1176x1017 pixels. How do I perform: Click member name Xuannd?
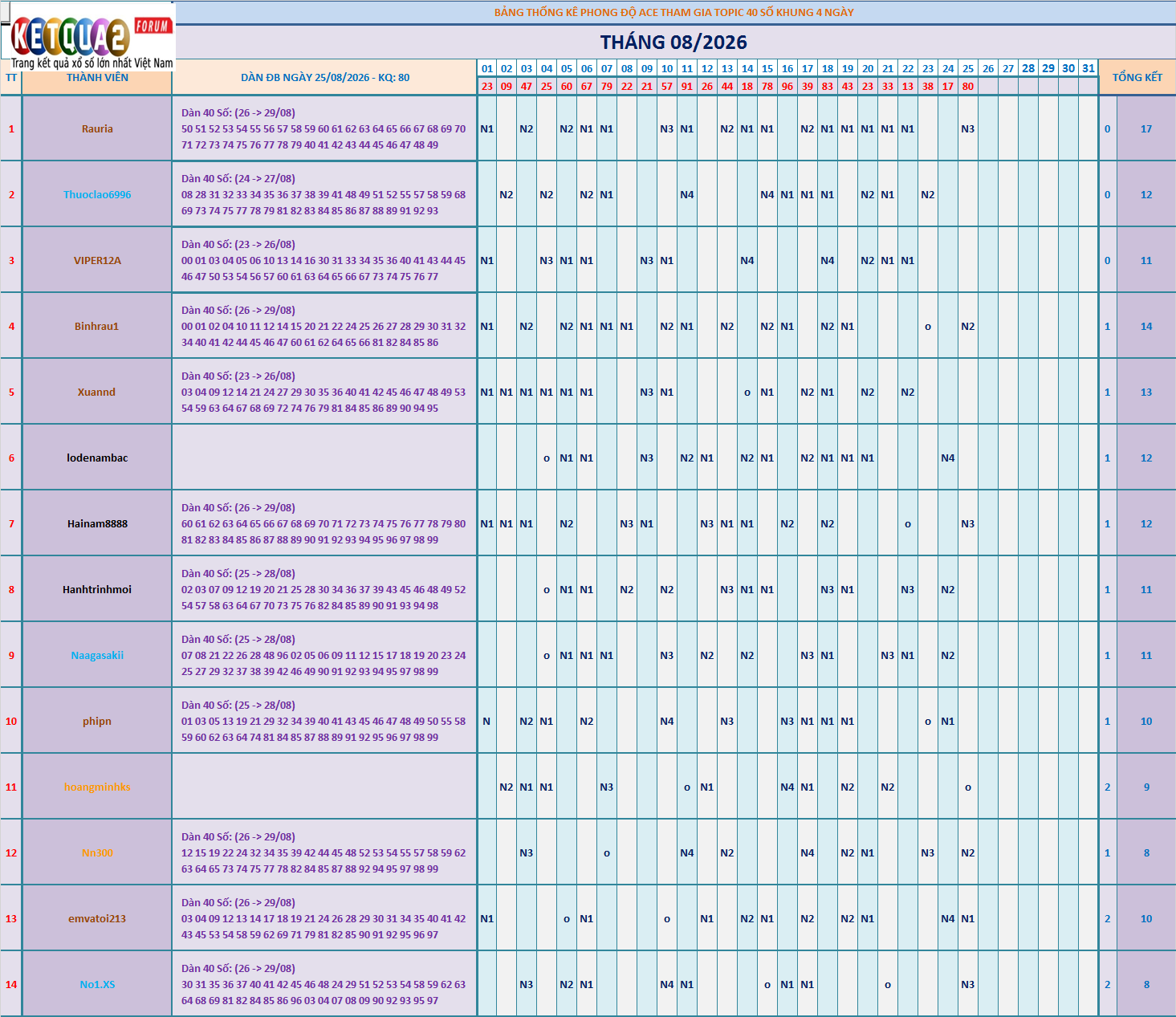tap(97, 392)
